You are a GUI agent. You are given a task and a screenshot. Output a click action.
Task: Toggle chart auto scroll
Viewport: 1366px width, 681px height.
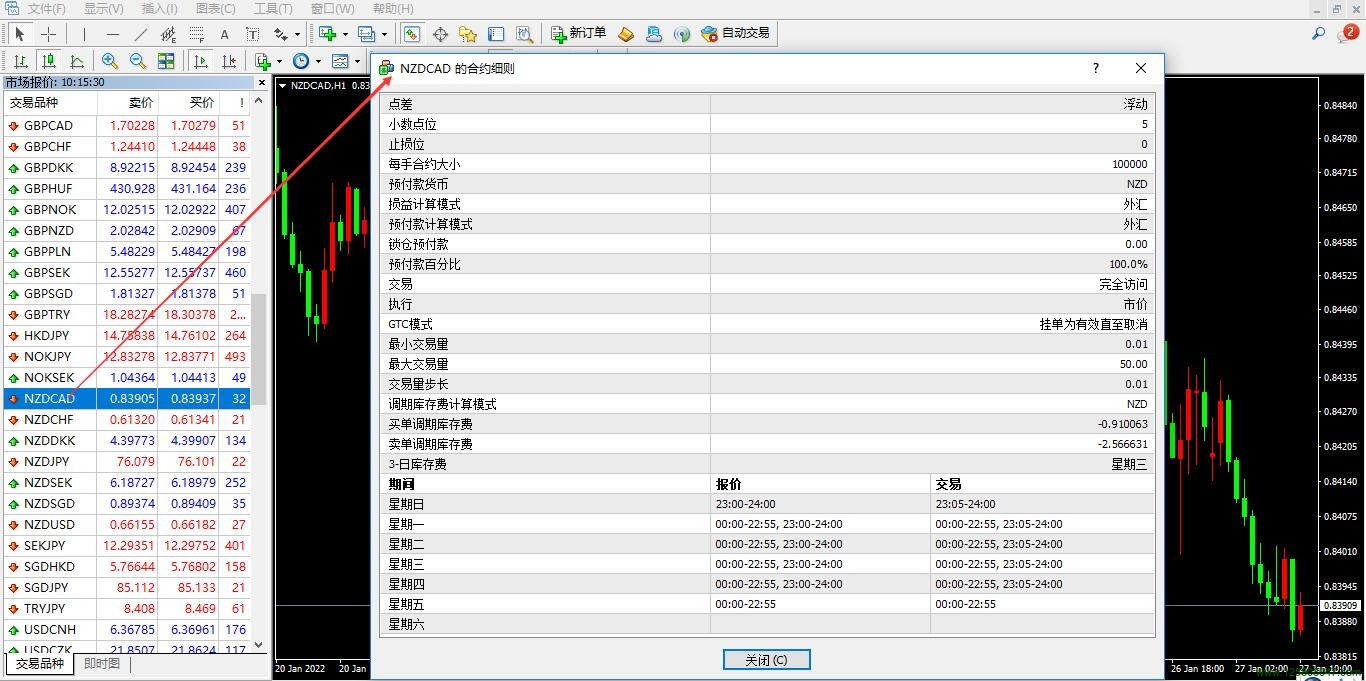coord(201,61)
